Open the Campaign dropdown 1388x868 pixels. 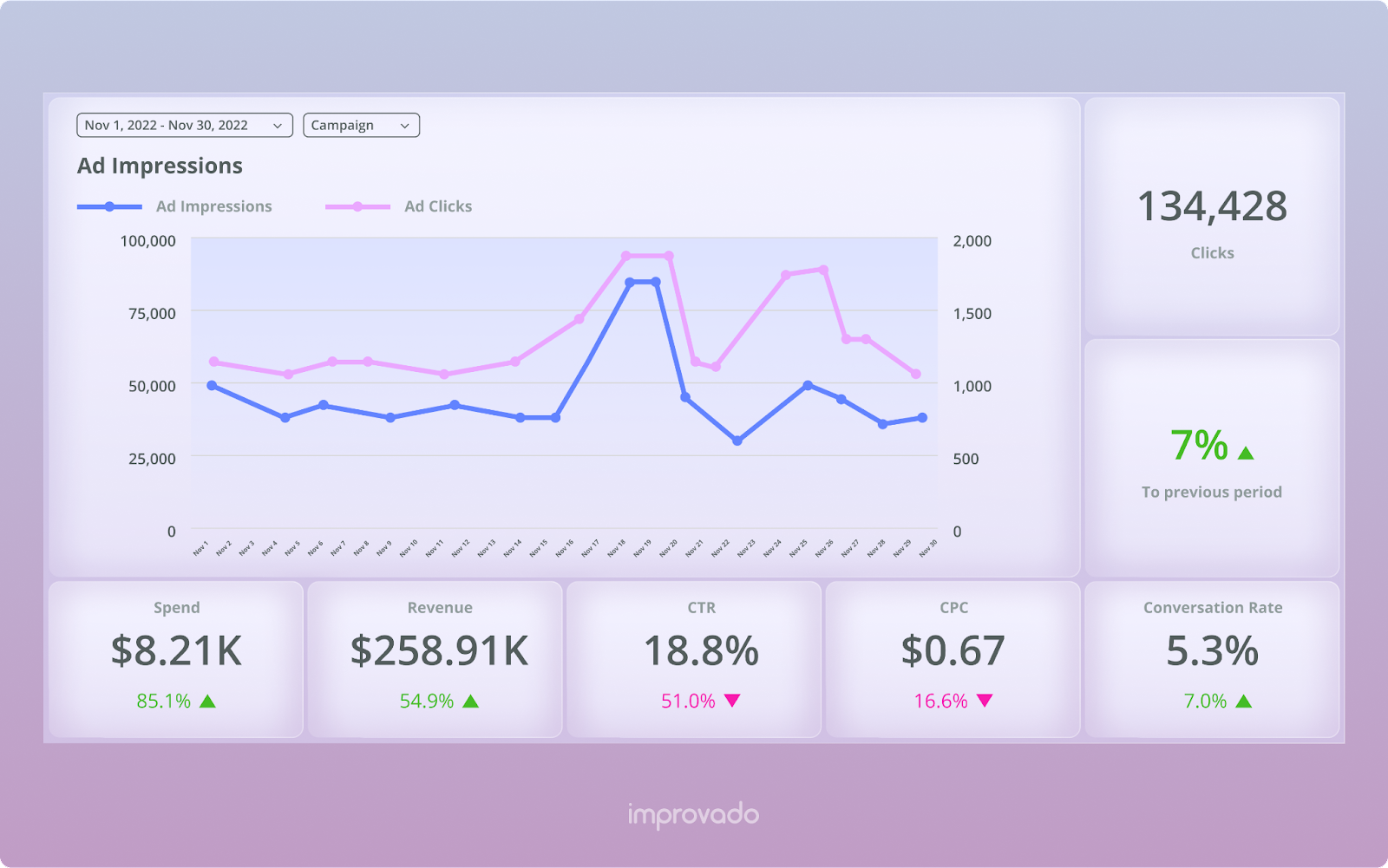click(x=360, y=125)
